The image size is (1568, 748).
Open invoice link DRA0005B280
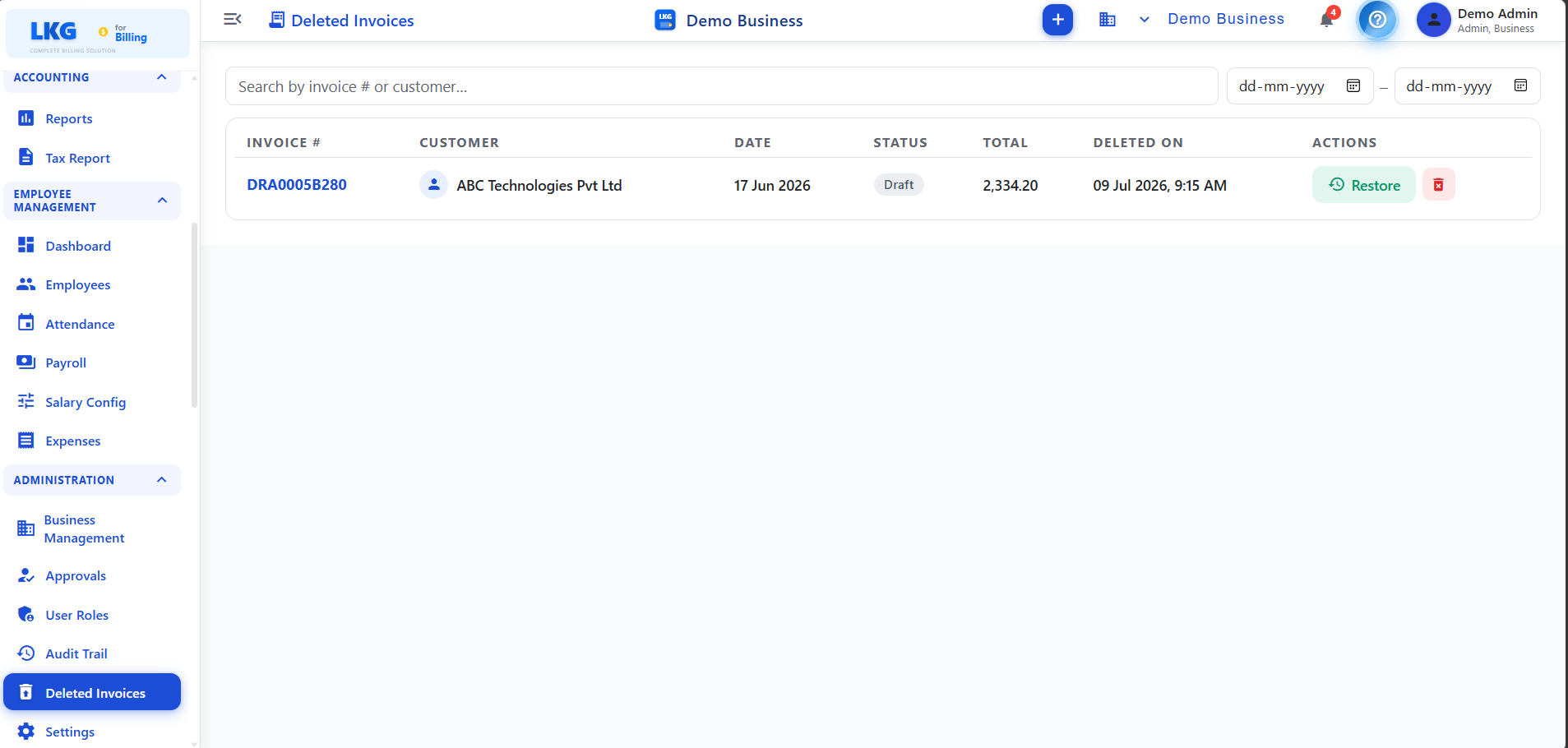click(x=297, y=185)
